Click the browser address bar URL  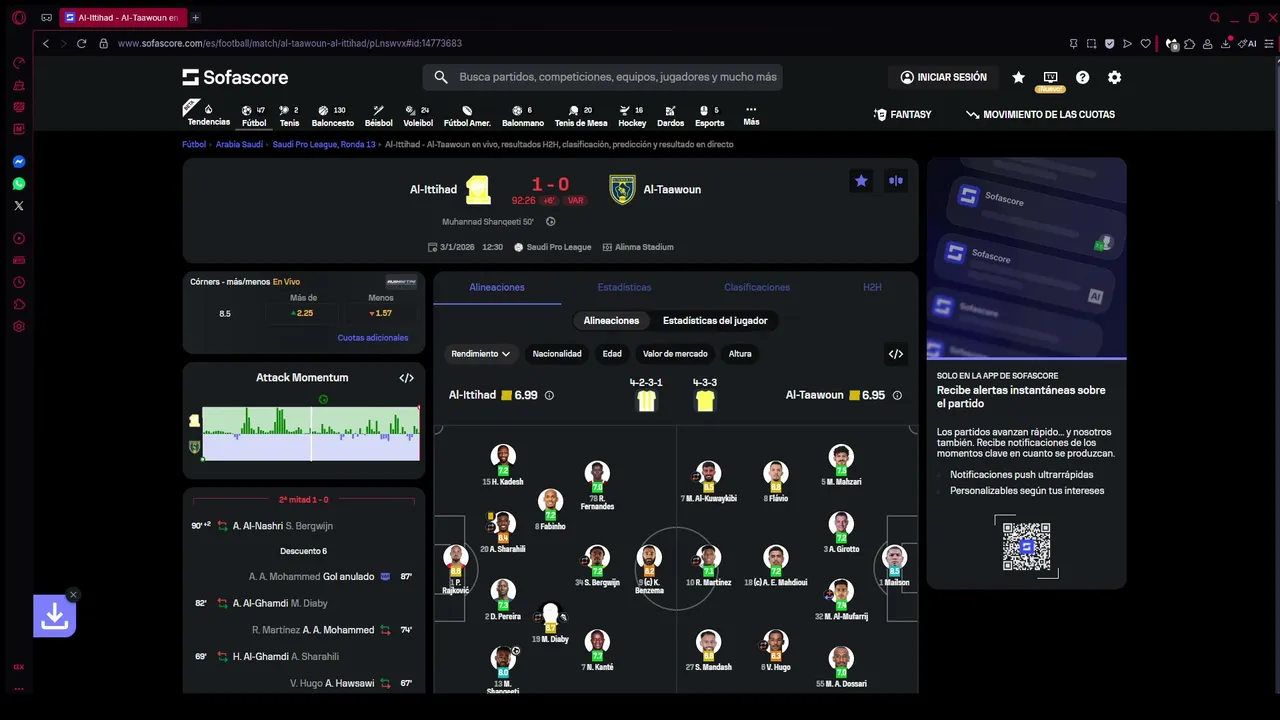coord(290,43)
